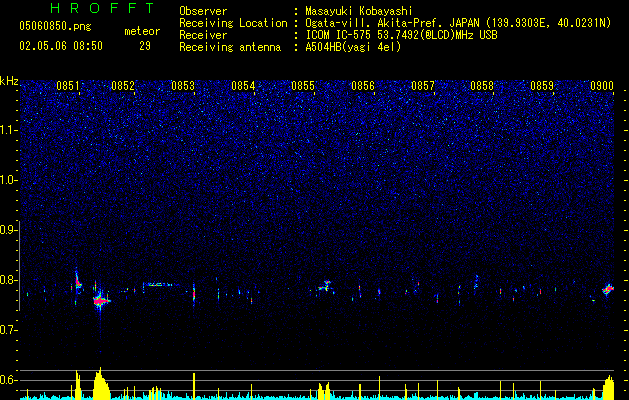This screenshot has height=400, width=629.
Task: Click the HROFFT title text
Action: click(x=102, y=8)
